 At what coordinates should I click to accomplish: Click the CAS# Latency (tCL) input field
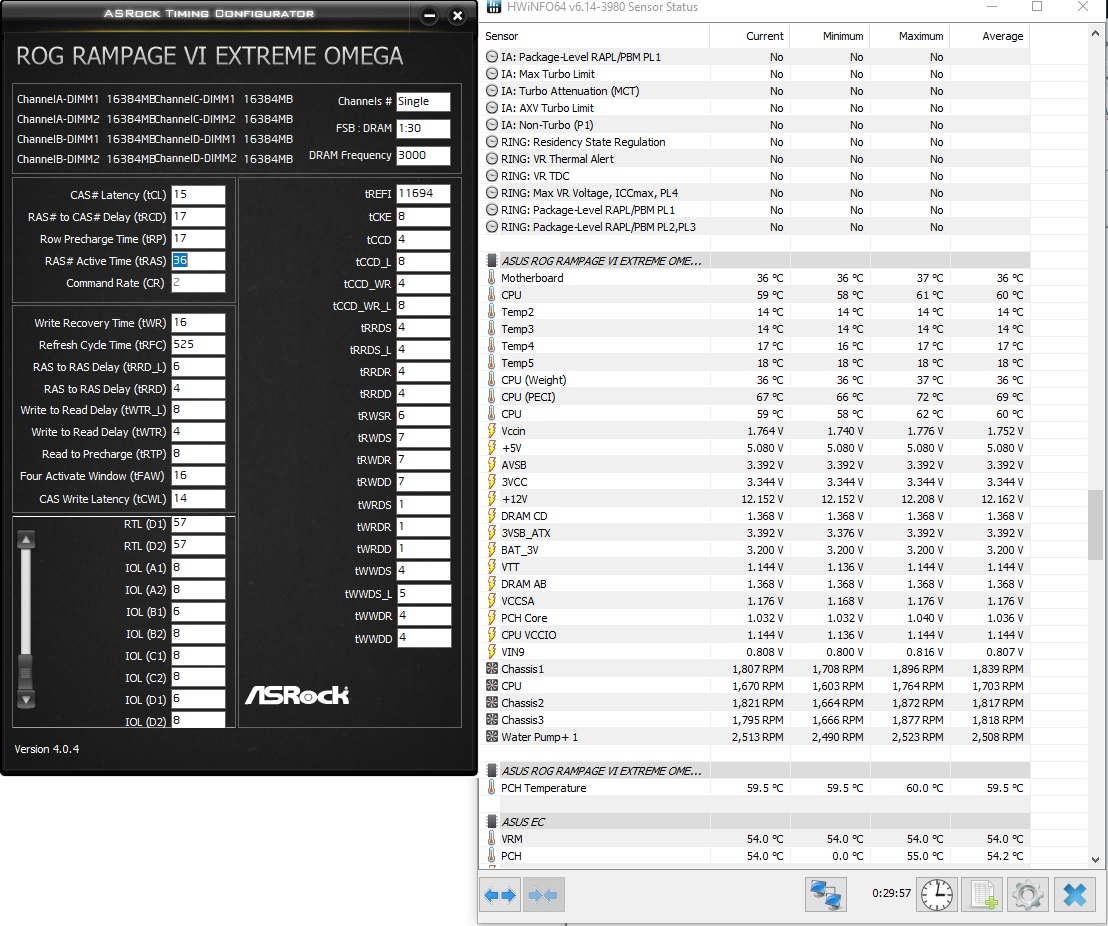click(x=198, y=194)
